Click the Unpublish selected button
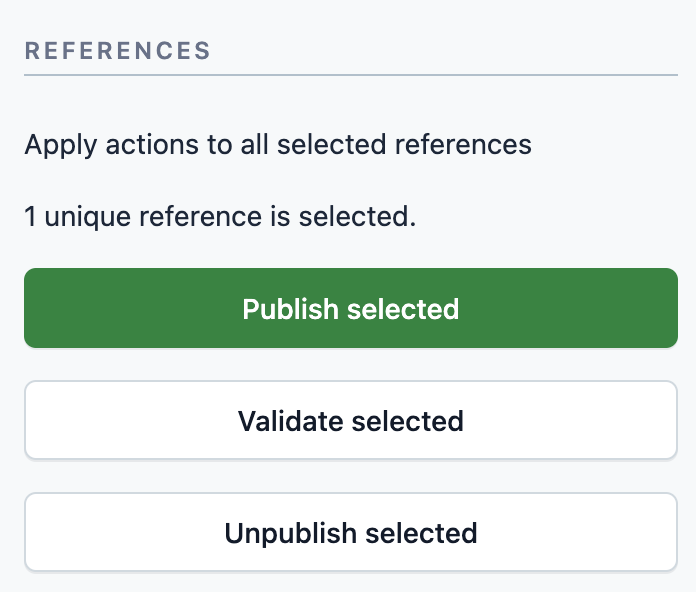The width and height of the screenshot is (696, 592). tap(350, 532)
